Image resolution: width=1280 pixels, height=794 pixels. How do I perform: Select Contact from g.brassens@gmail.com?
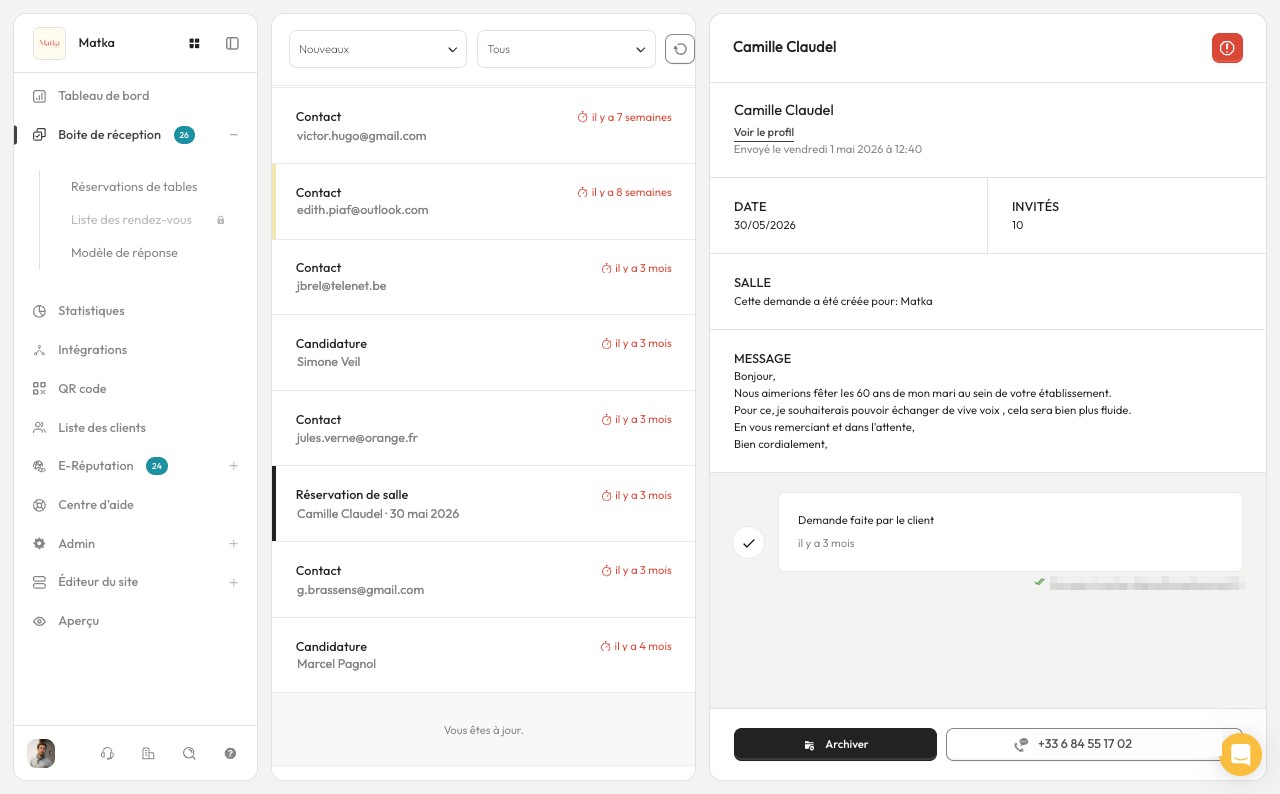[x=483, y=580]
